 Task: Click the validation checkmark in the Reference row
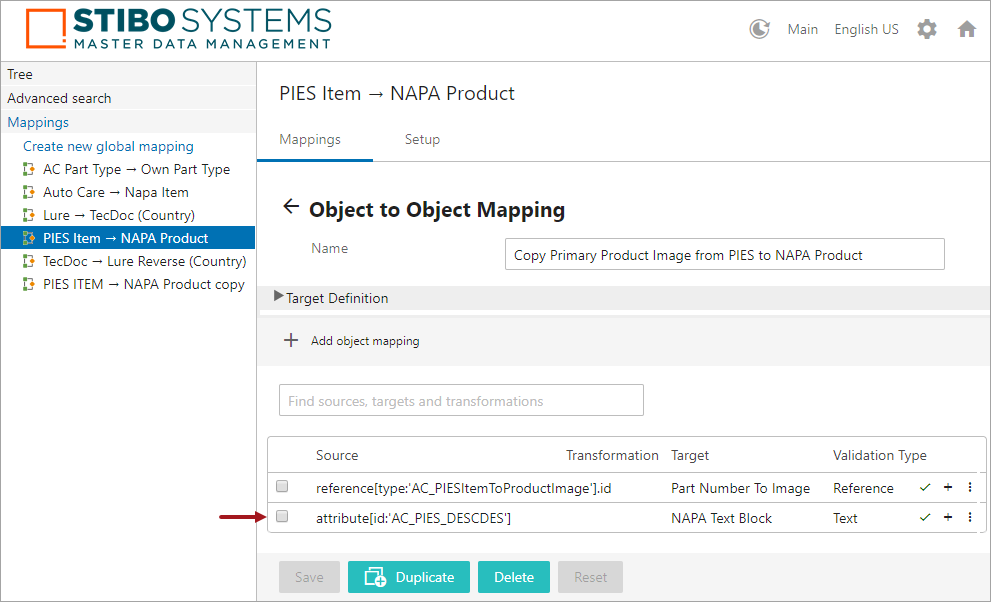pos(925,487)
